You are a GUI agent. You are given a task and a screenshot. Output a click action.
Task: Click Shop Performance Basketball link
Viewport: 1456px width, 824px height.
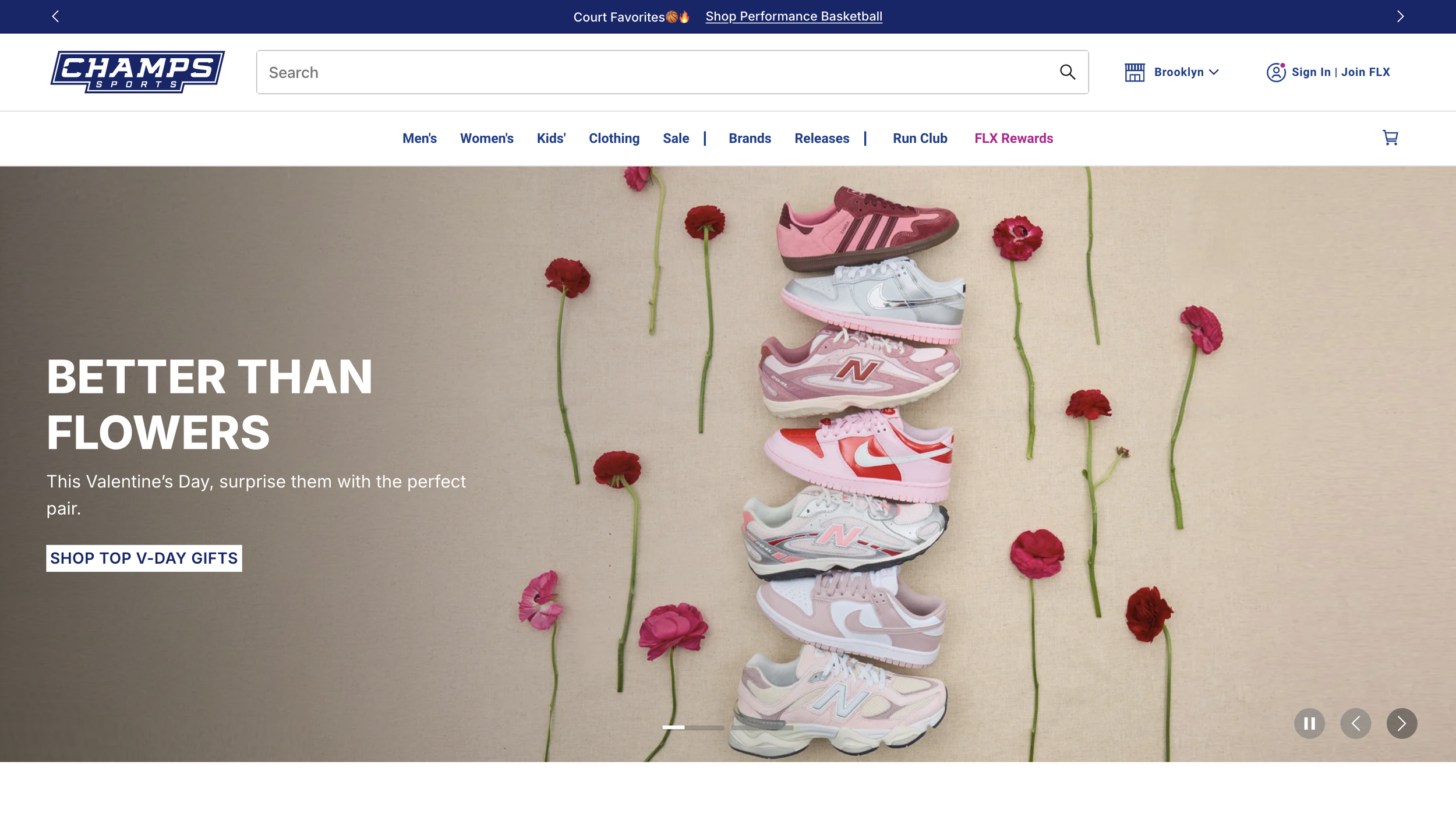tap(793, 16)
